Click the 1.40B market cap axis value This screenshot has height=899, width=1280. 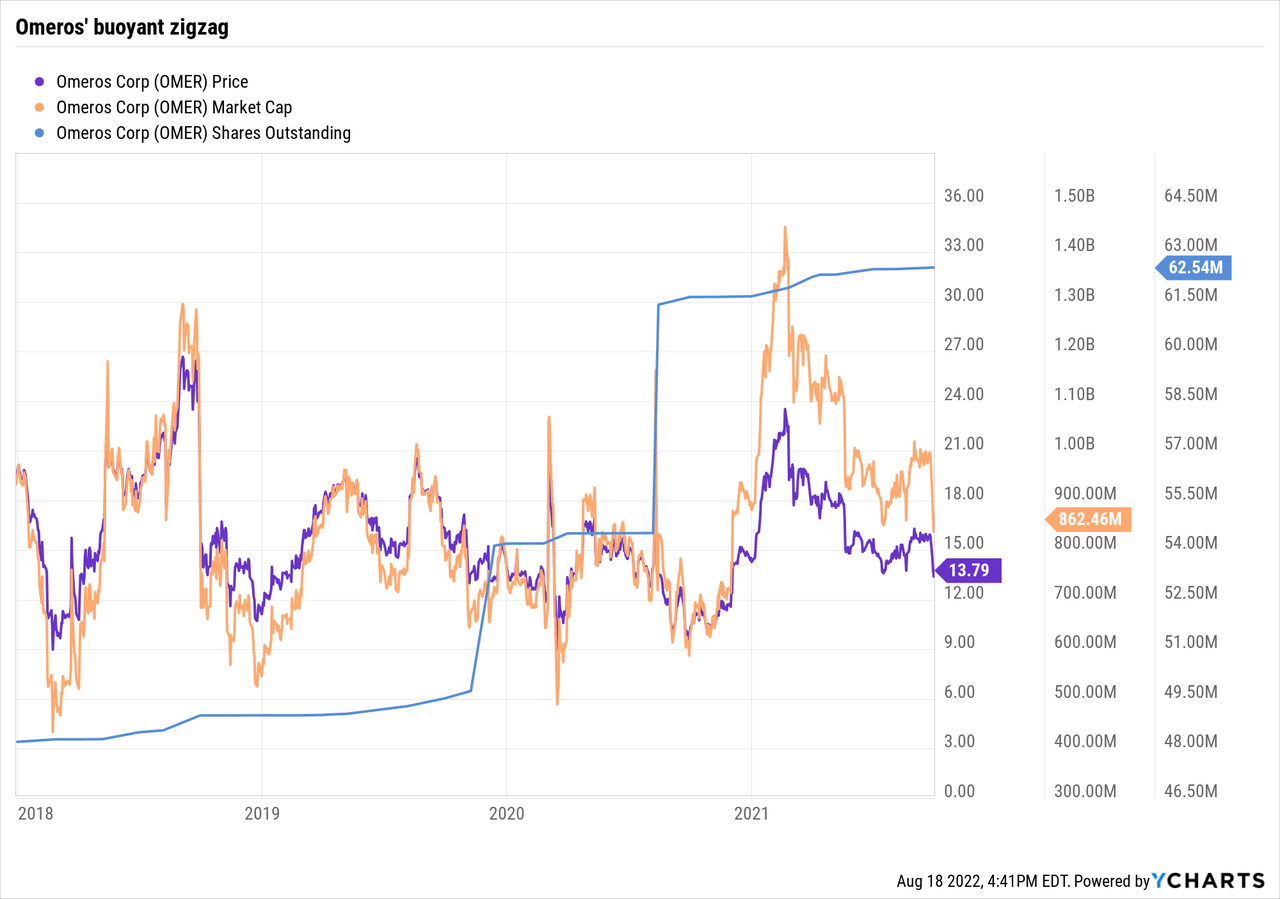(1074, 245)
